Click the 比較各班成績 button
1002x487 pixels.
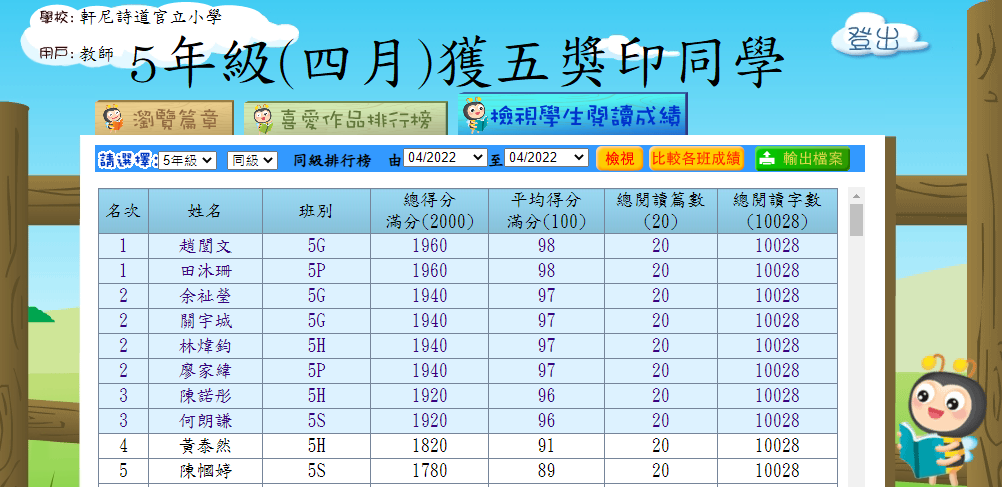point(696,158)
